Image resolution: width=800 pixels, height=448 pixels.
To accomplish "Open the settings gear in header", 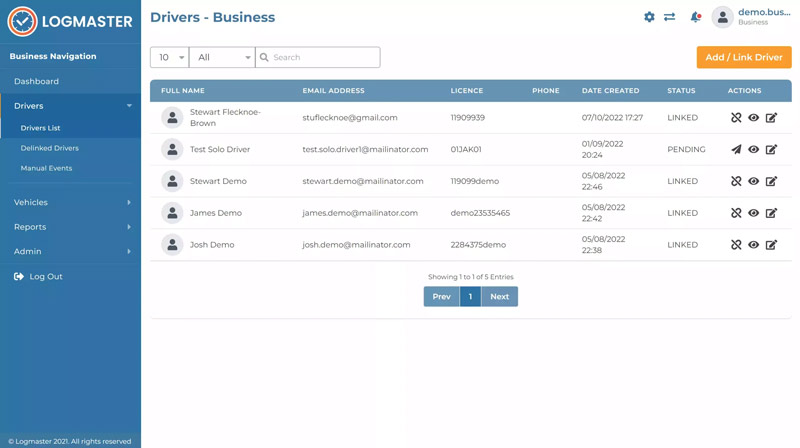I will click(x=649, y=17).
